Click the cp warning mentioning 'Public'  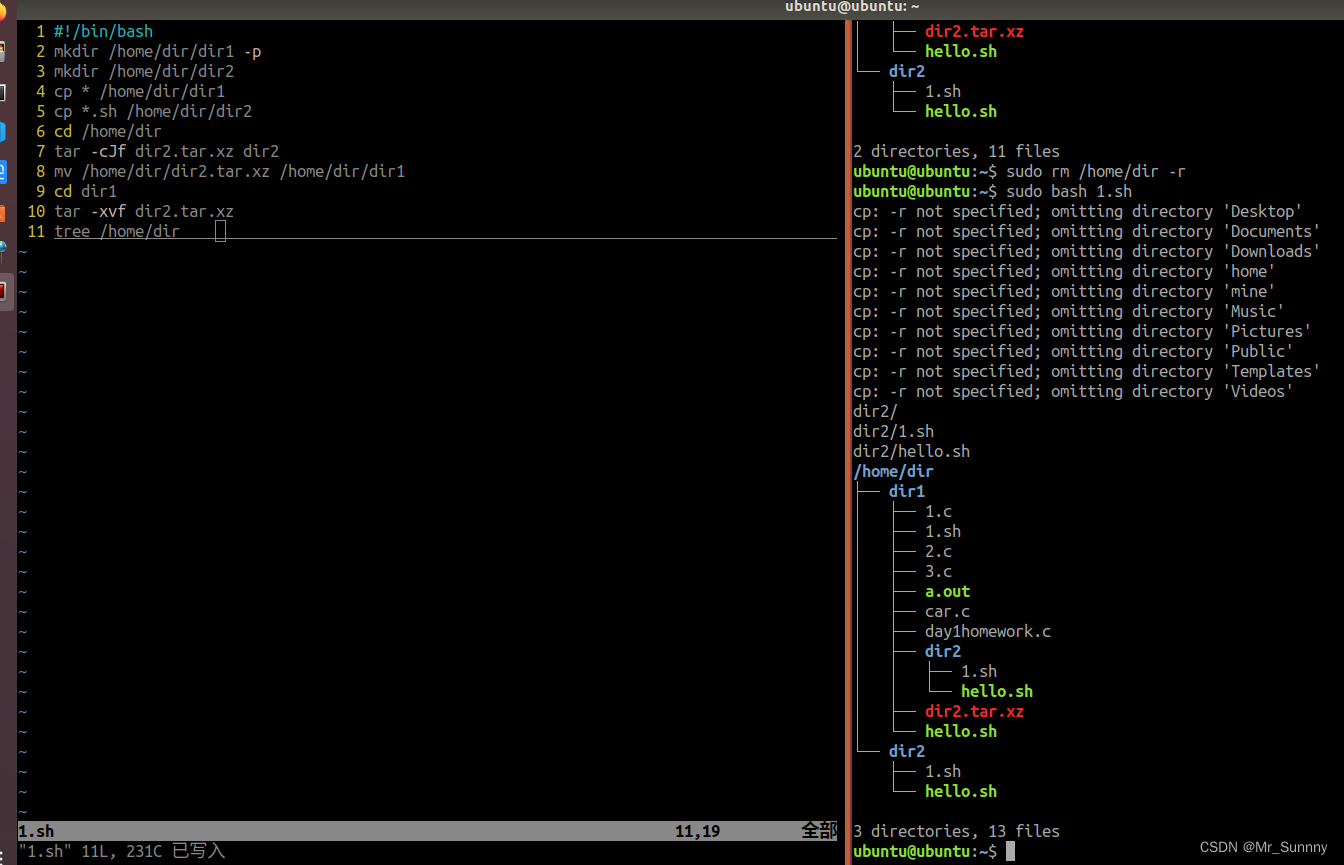1073,351
